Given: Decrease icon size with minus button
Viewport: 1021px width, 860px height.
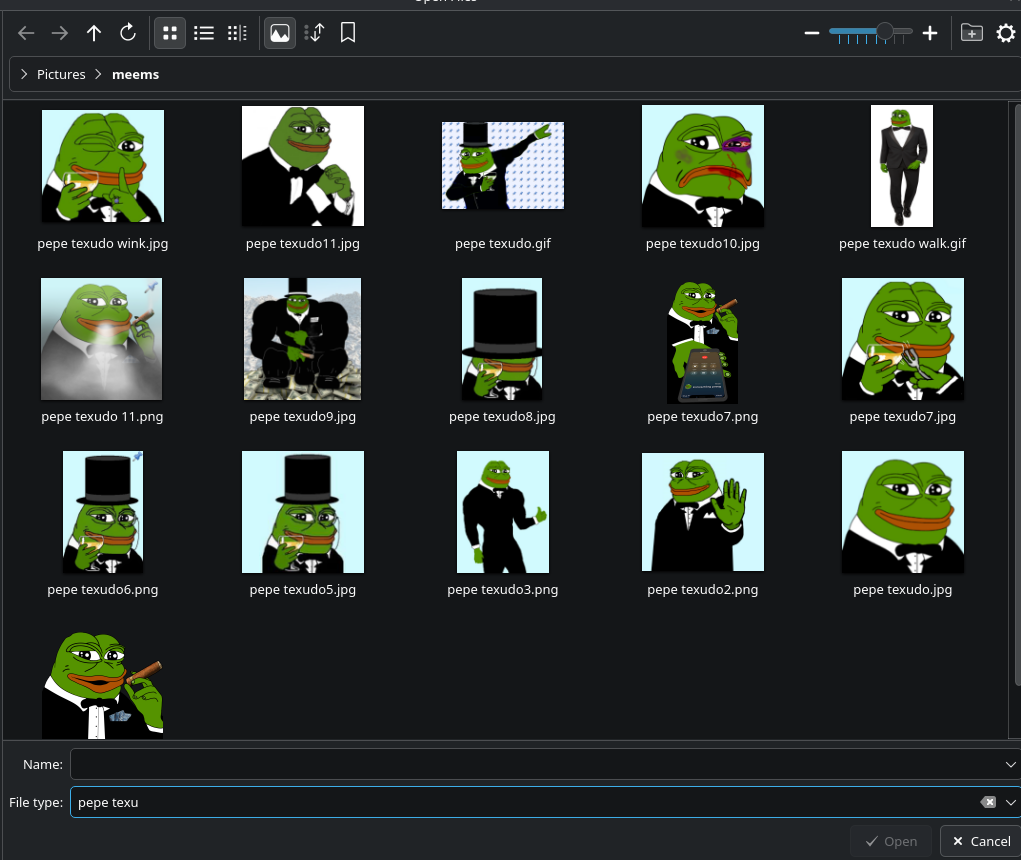Looking at the screenshot, I should point(811,33).
